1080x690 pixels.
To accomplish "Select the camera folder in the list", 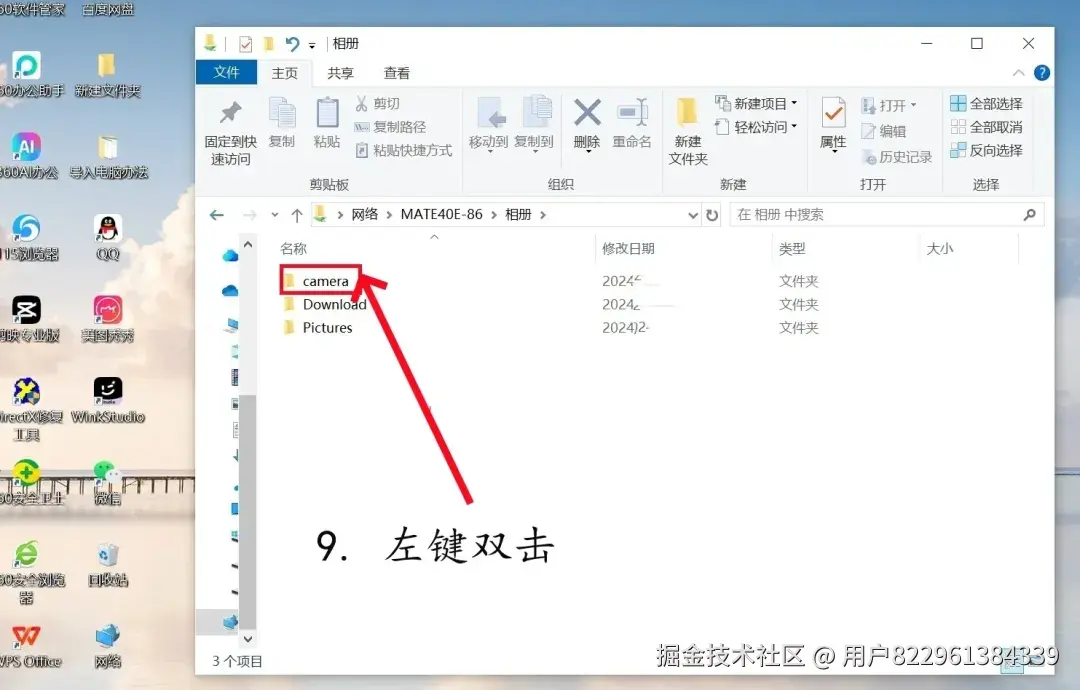I will click(324, 281).
